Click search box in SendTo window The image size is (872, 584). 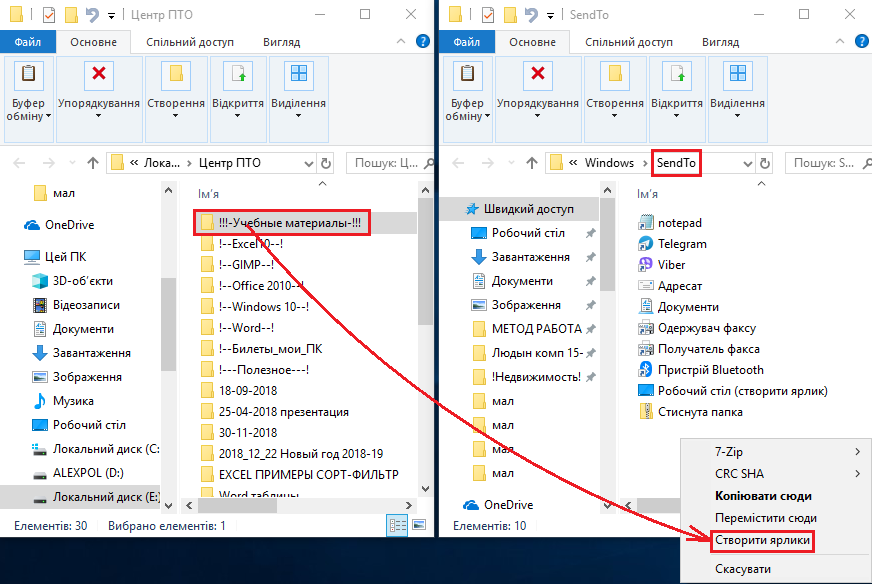tap(828, 163)
